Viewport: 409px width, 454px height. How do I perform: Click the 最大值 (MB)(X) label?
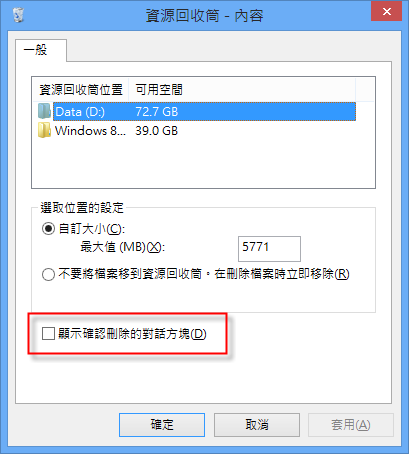pyautogui.click(x=123, y=247)
